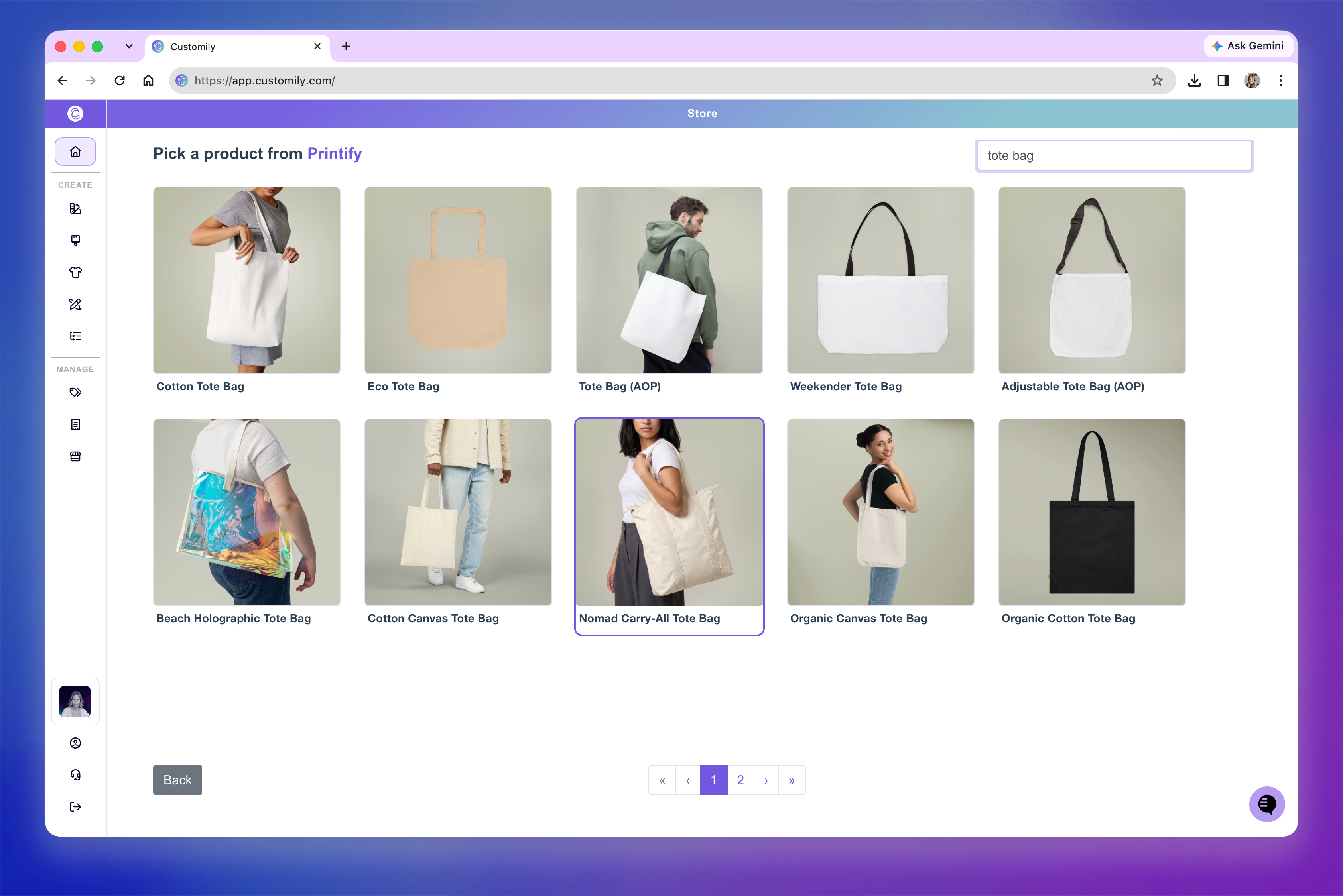Viewport: 1343px width, 896px height.
Task: Click the tote bag search field
Action: 1114,155
